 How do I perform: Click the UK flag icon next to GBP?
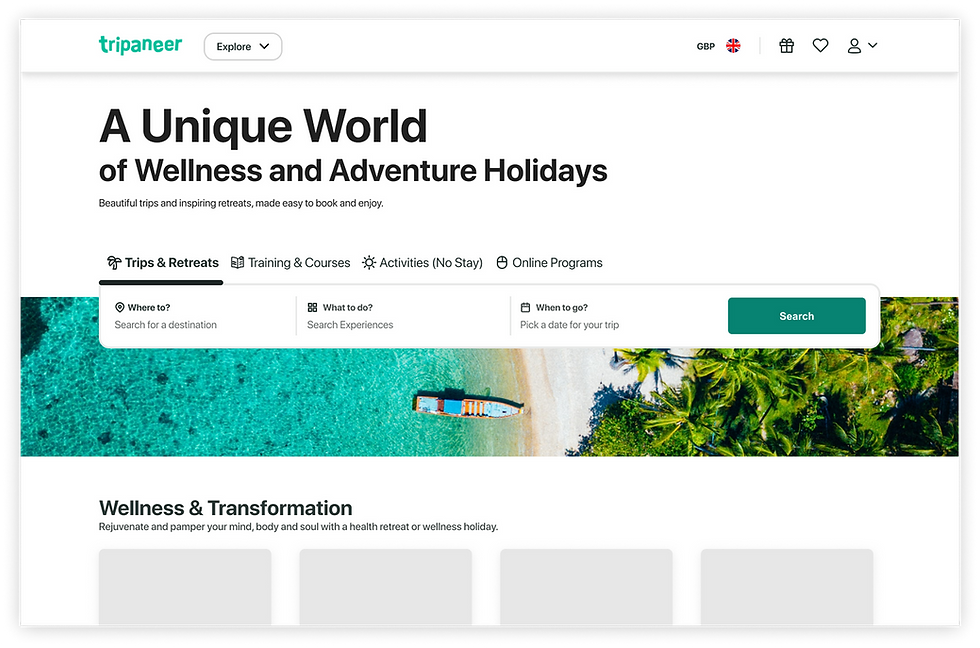pos(733,45)
